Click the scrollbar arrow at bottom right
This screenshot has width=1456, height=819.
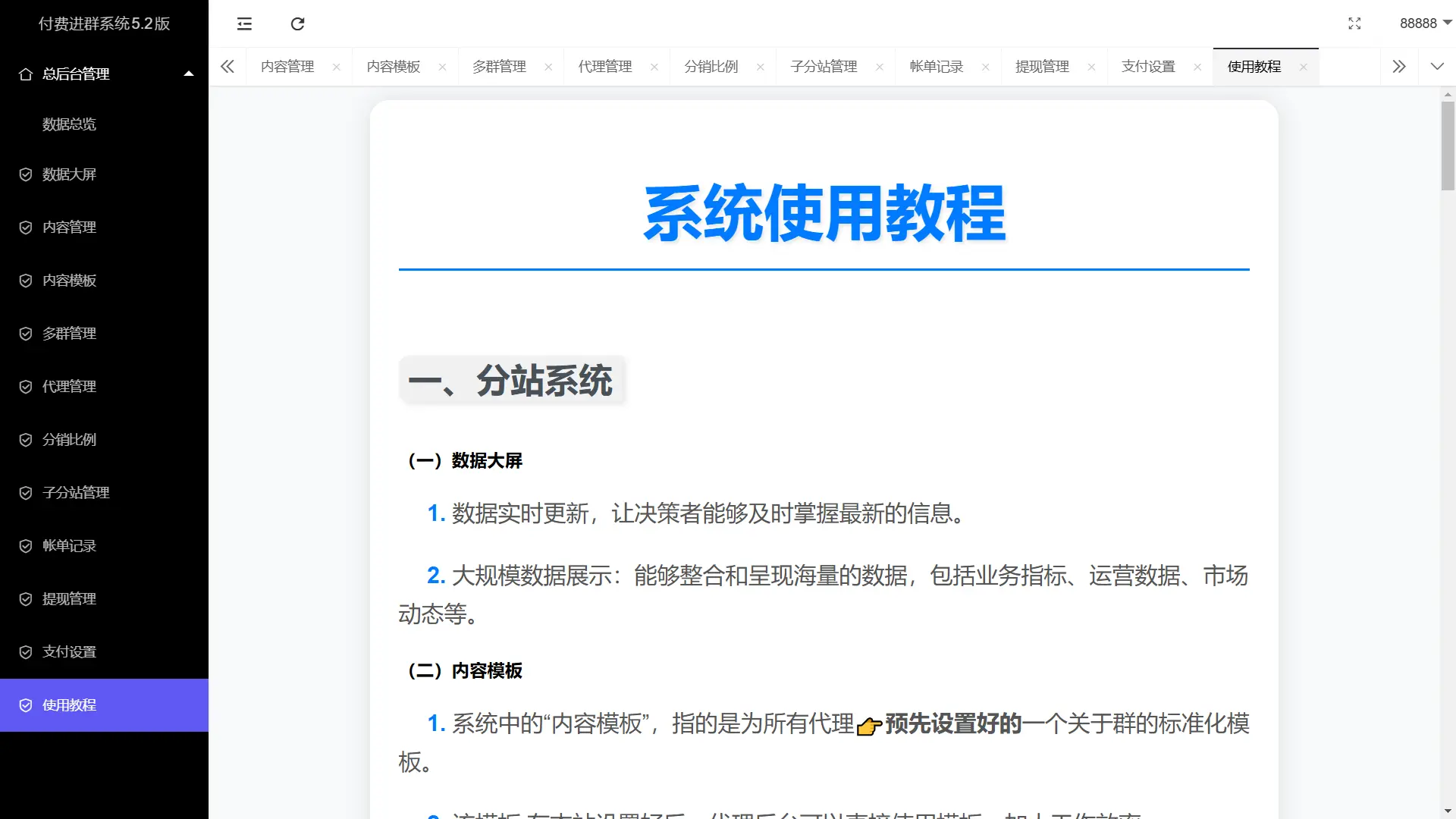[x=1447, y=811]
